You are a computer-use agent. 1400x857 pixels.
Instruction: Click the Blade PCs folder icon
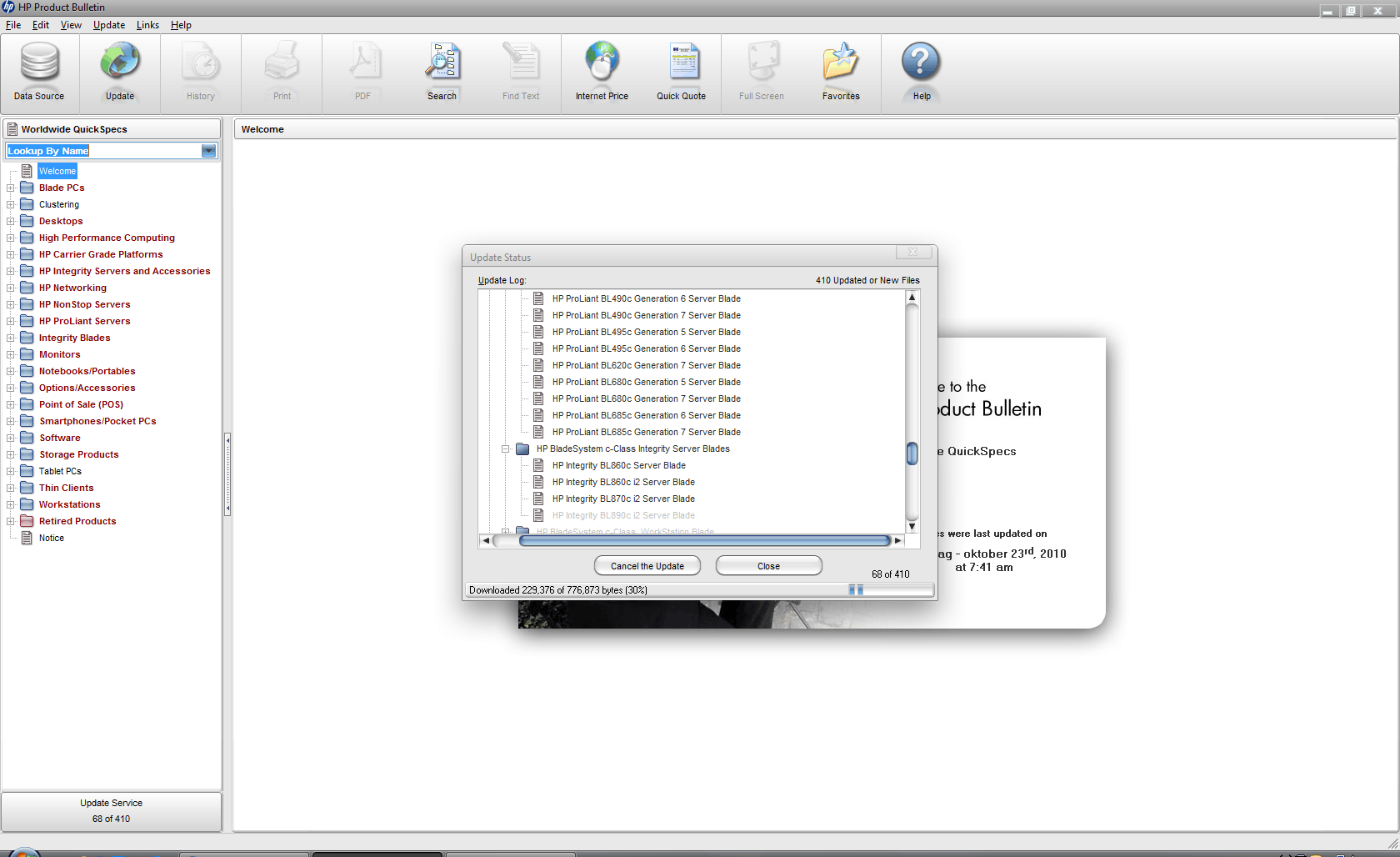(27, 188)
